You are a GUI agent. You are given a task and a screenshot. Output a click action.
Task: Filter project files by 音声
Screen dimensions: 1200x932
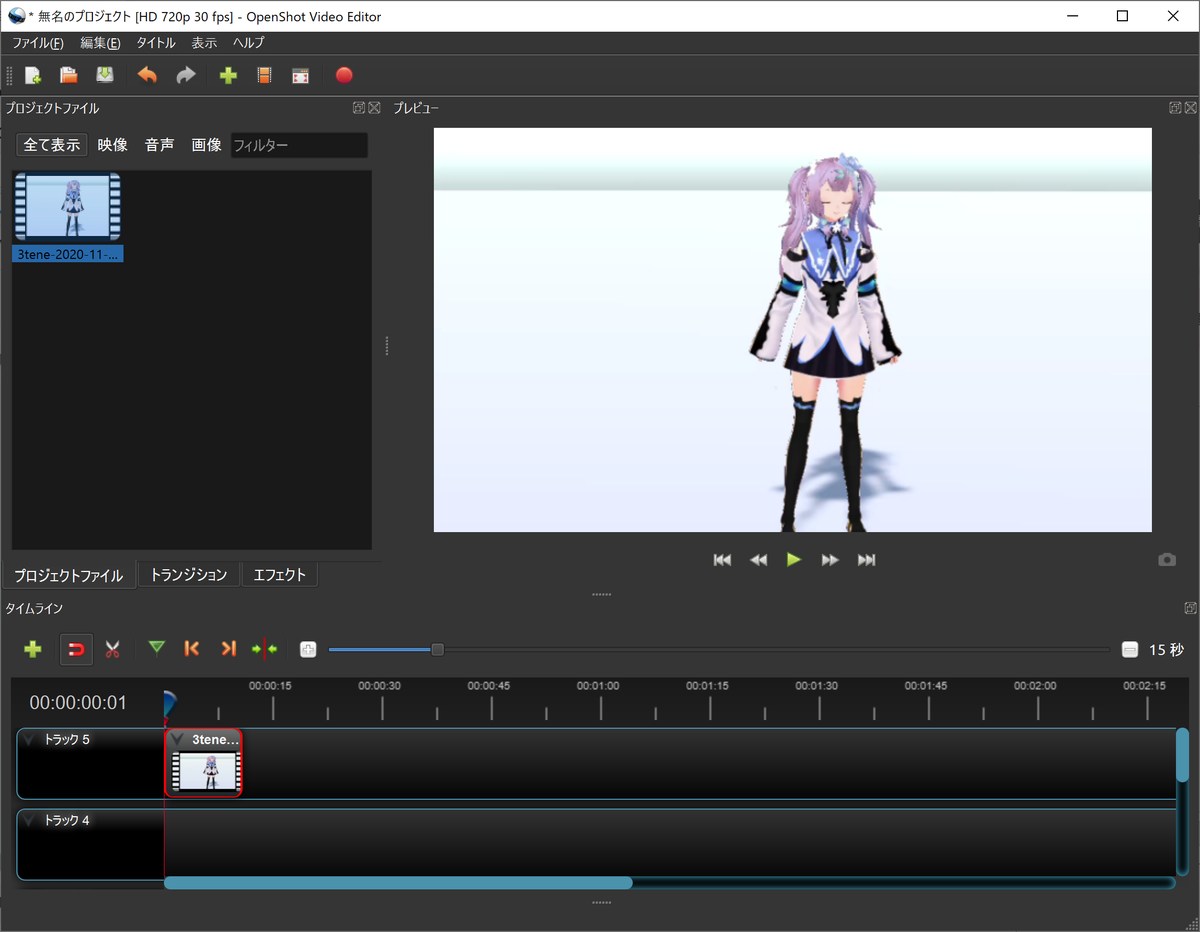(160, 145)
